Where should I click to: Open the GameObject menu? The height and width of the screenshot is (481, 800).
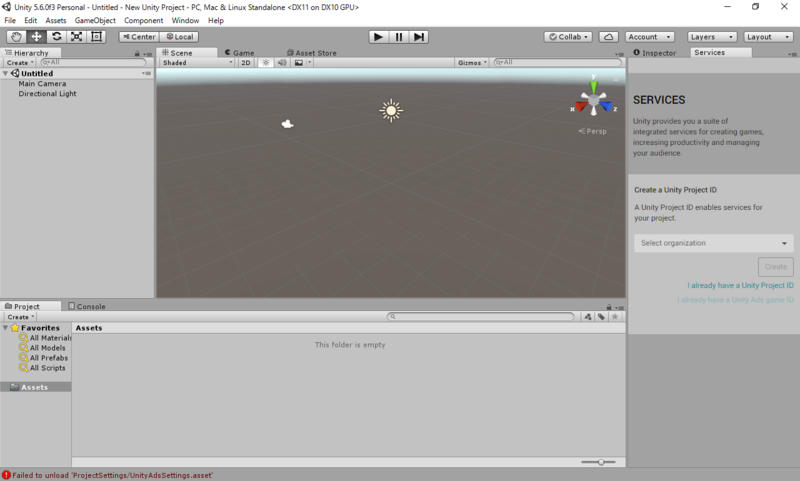[95, 20]
